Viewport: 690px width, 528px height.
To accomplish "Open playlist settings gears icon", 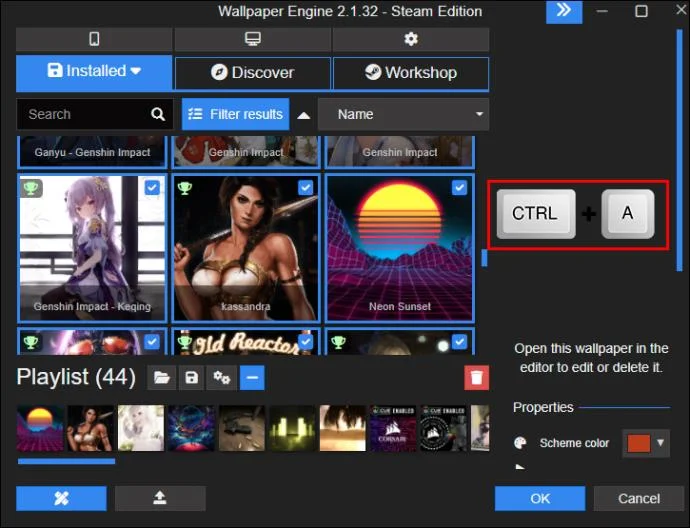I will (222, 378).
